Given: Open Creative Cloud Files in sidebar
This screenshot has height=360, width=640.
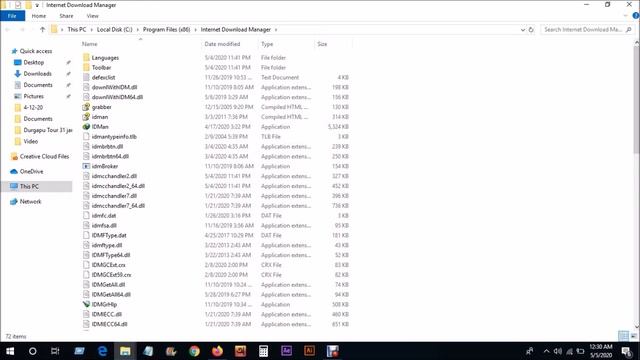Looking at the screenshot, I should pos(44,156).
